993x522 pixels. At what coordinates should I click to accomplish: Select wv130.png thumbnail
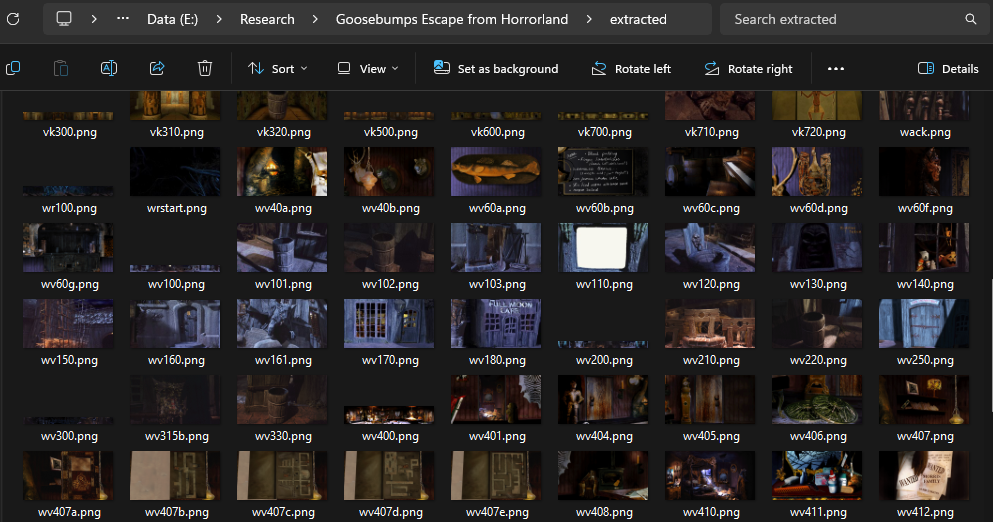[818, 248]
